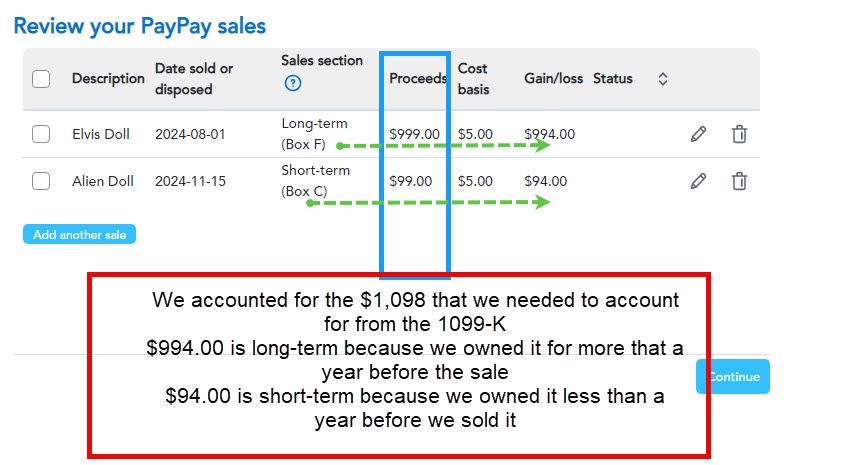Open the Sales section help question-mark icon
Screen dimensions: 847x465
click(293, 83)
